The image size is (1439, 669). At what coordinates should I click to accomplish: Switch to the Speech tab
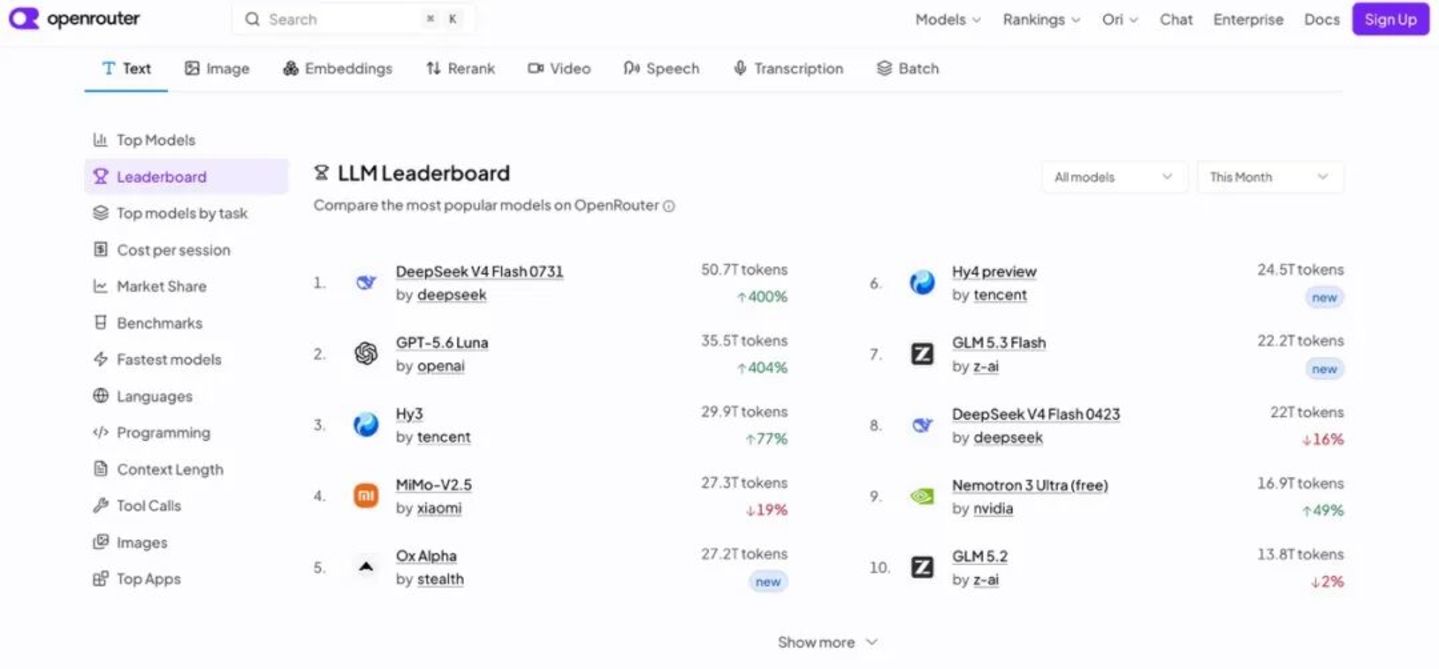pos(661,68)
